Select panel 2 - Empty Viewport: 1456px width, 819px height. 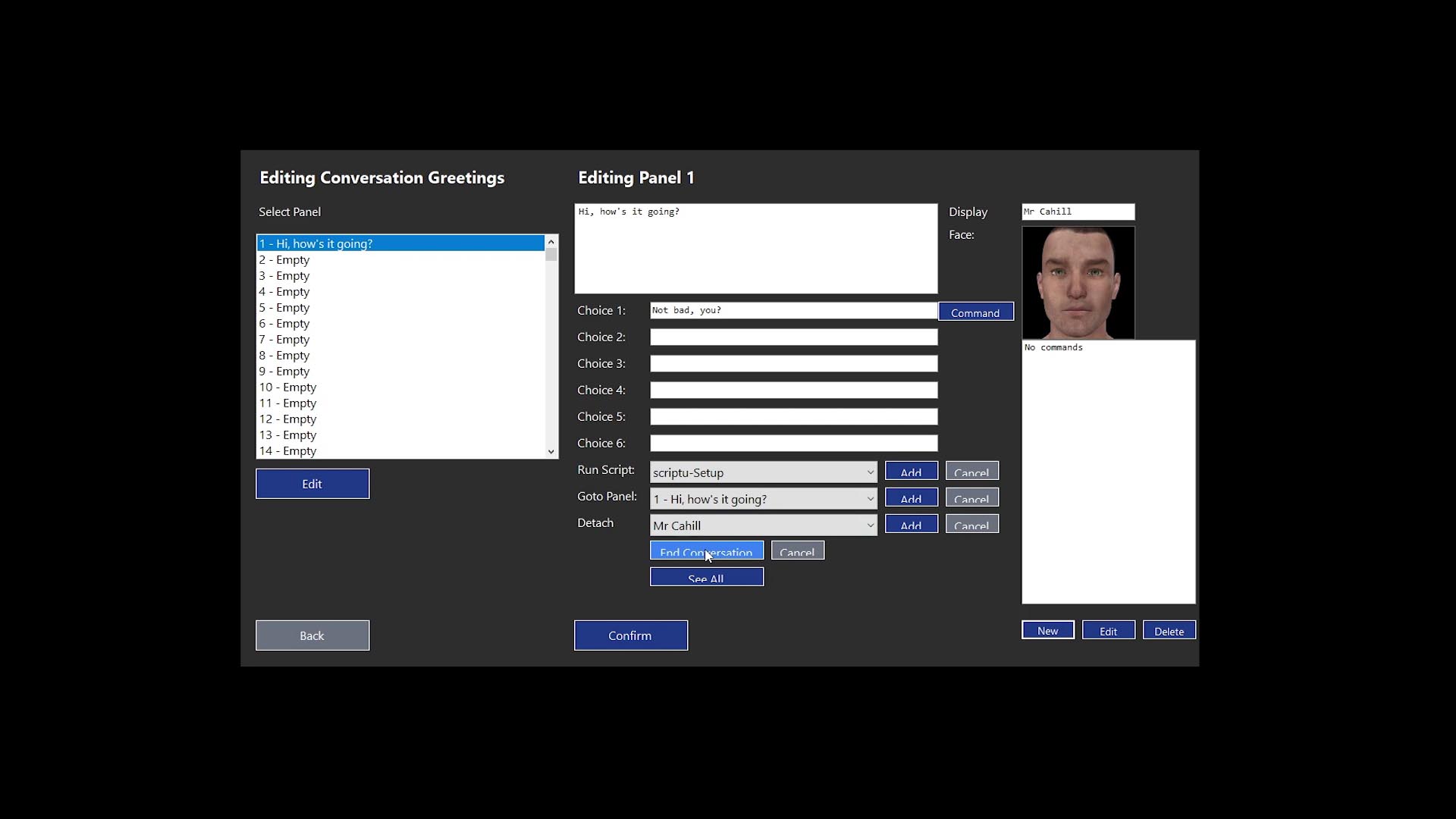click(284, 260)
